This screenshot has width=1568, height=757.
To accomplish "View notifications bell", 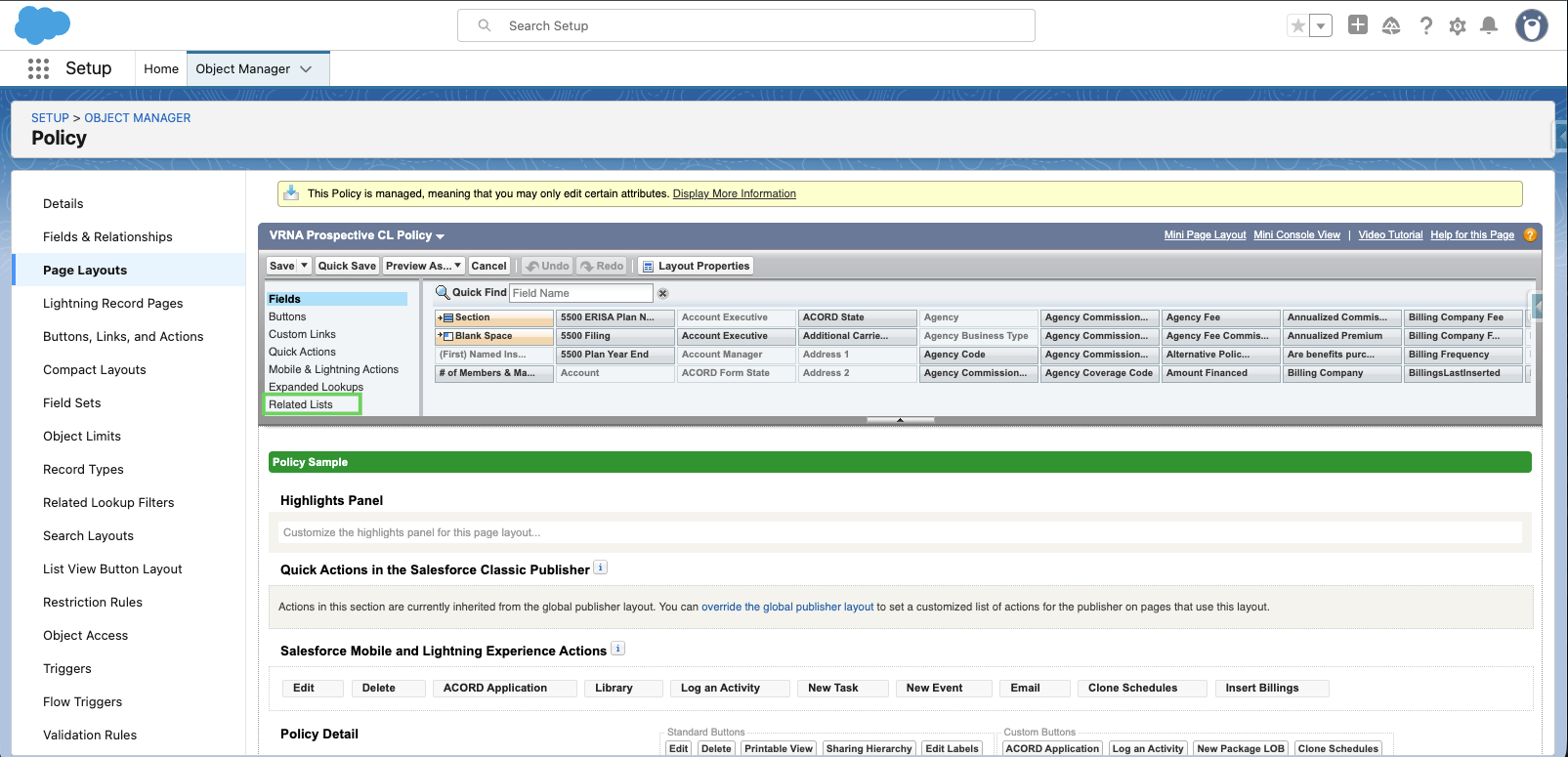I will tap(1489, 25).
